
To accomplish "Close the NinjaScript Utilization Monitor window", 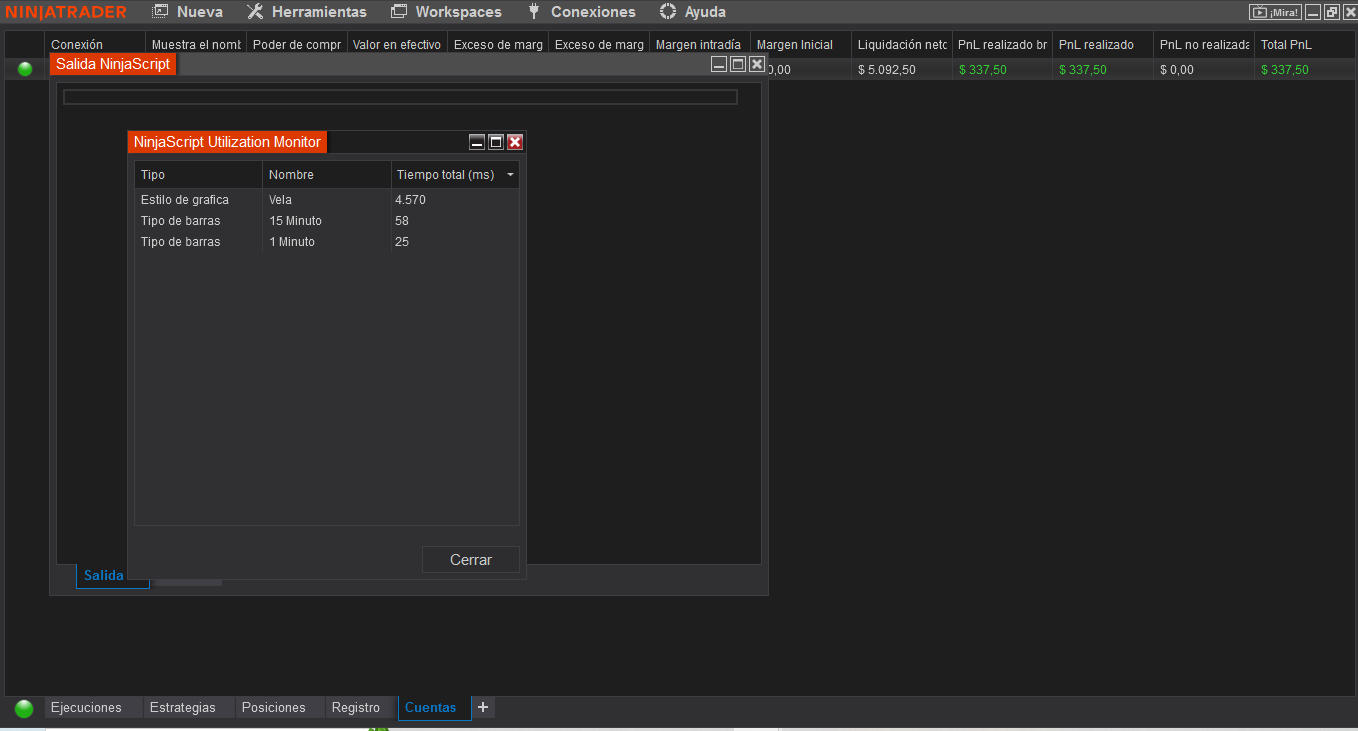I will (515, 142).
